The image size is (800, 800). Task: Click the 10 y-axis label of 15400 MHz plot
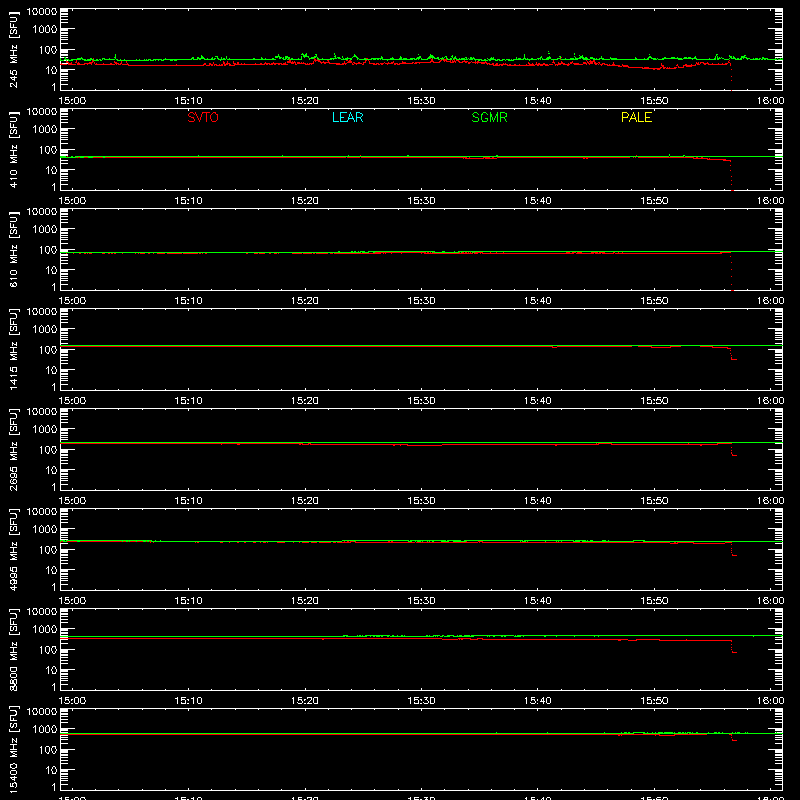click(51, 770)
